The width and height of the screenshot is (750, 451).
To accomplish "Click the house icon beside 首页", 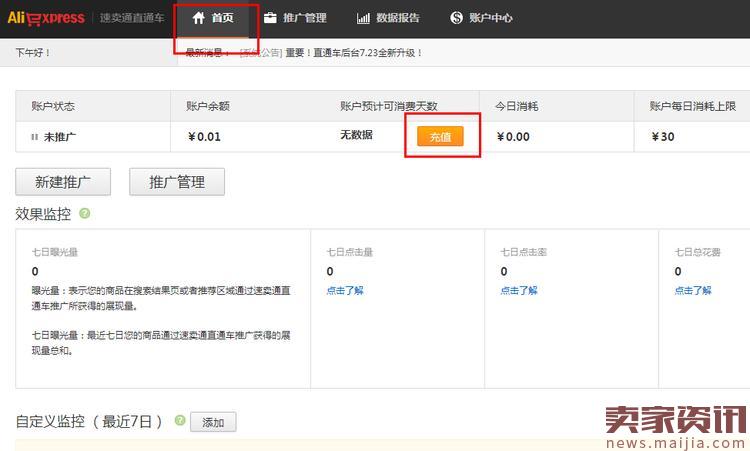I will point(199,18).
